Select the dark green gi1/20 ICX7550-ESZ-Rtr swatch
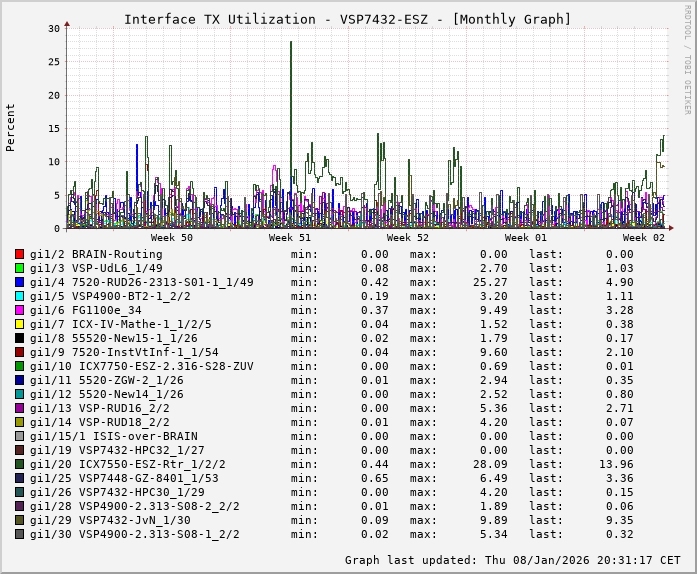The image size is (697, 574). [x=19, y=464]
